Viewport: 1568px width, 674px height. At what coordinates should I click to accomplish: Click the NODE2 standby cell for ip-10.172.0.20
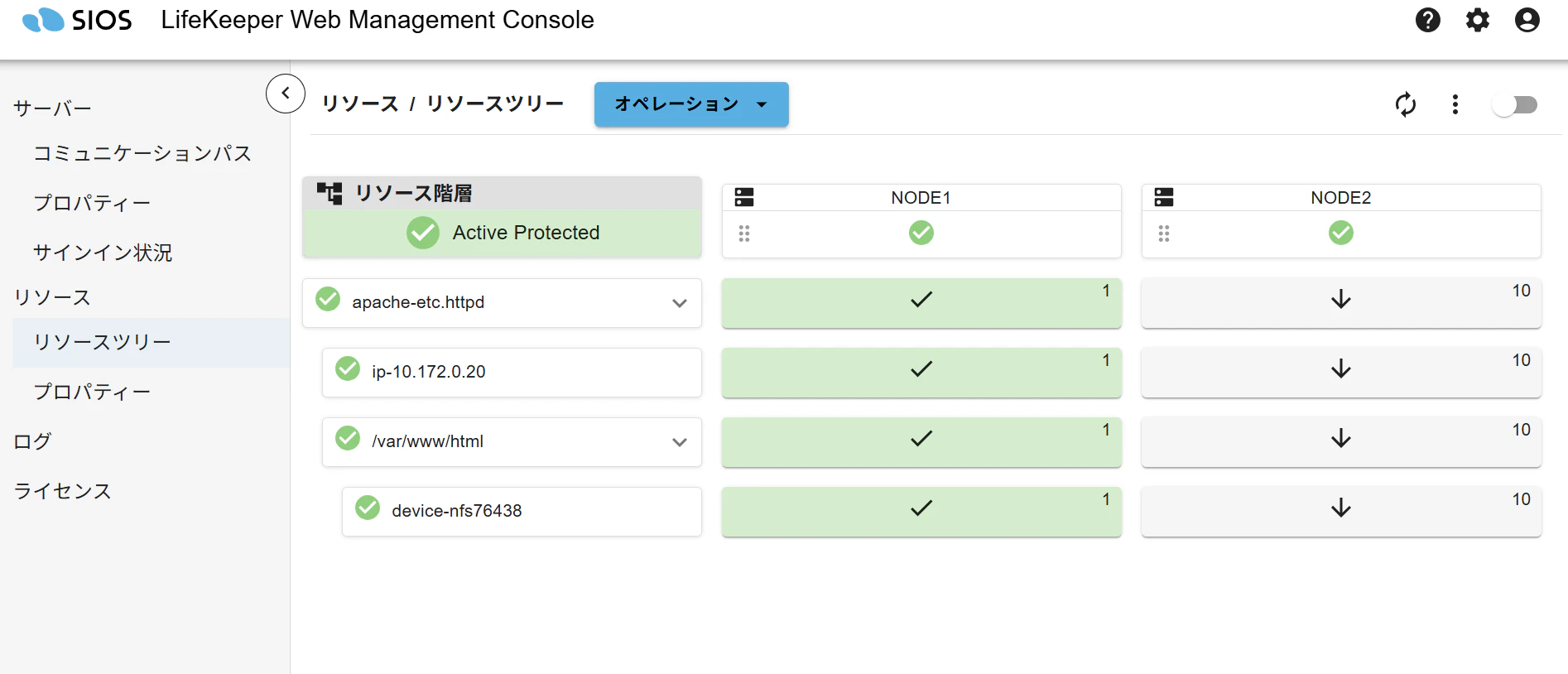pos(1341,372)
